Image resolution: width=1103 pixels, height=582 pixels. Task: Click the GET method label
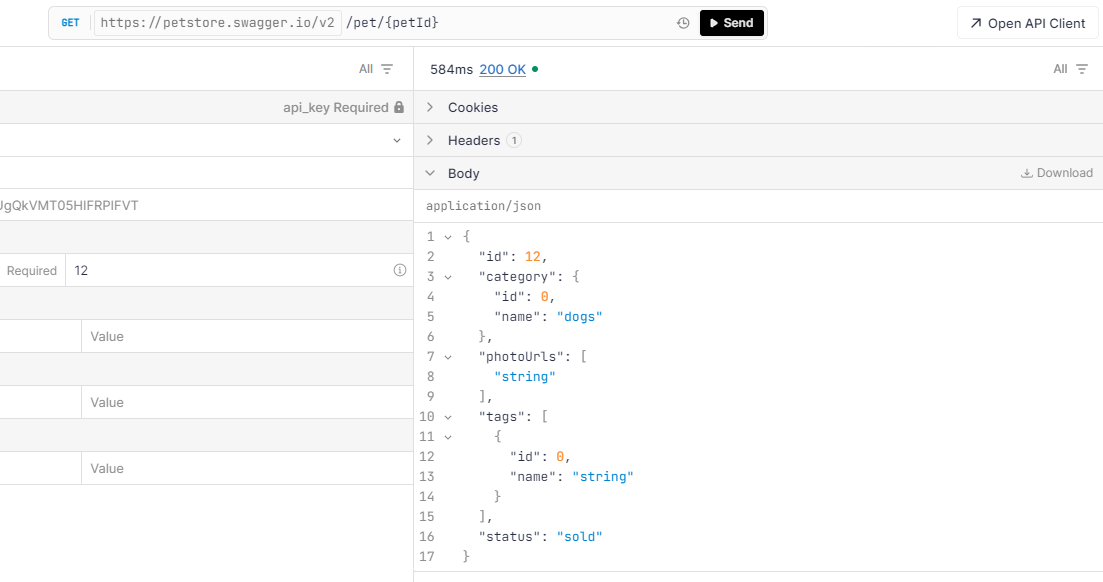[71, 23]
